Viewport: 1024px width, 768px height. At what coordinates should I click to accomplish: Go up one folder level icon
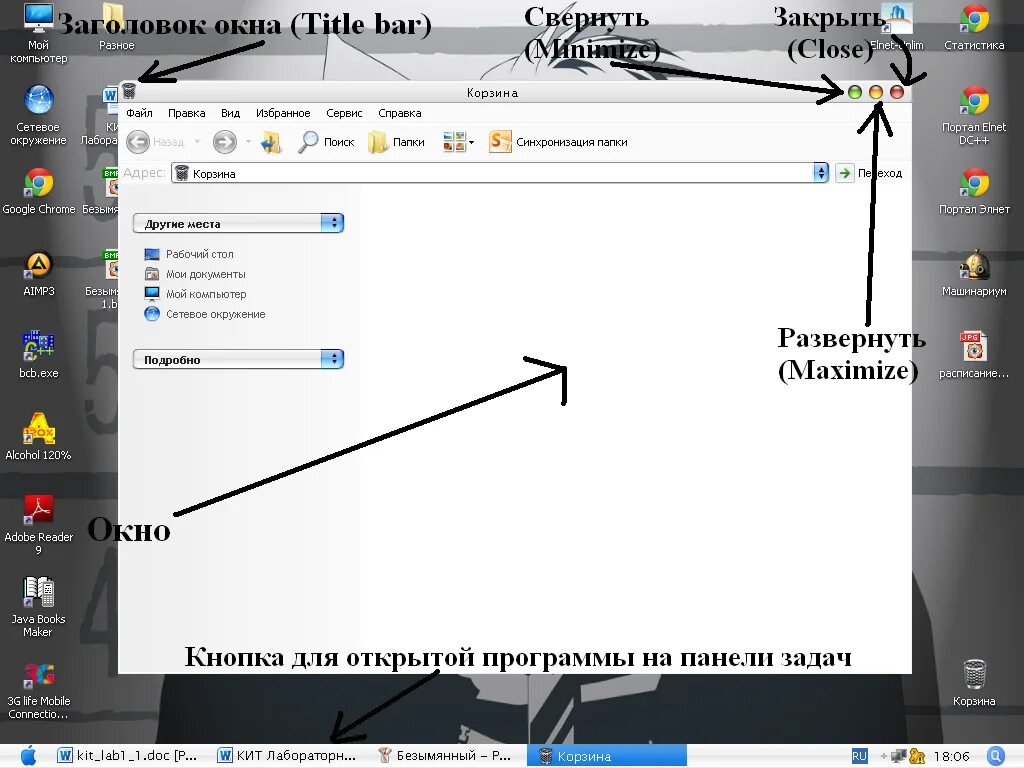[x=271, y=142]
